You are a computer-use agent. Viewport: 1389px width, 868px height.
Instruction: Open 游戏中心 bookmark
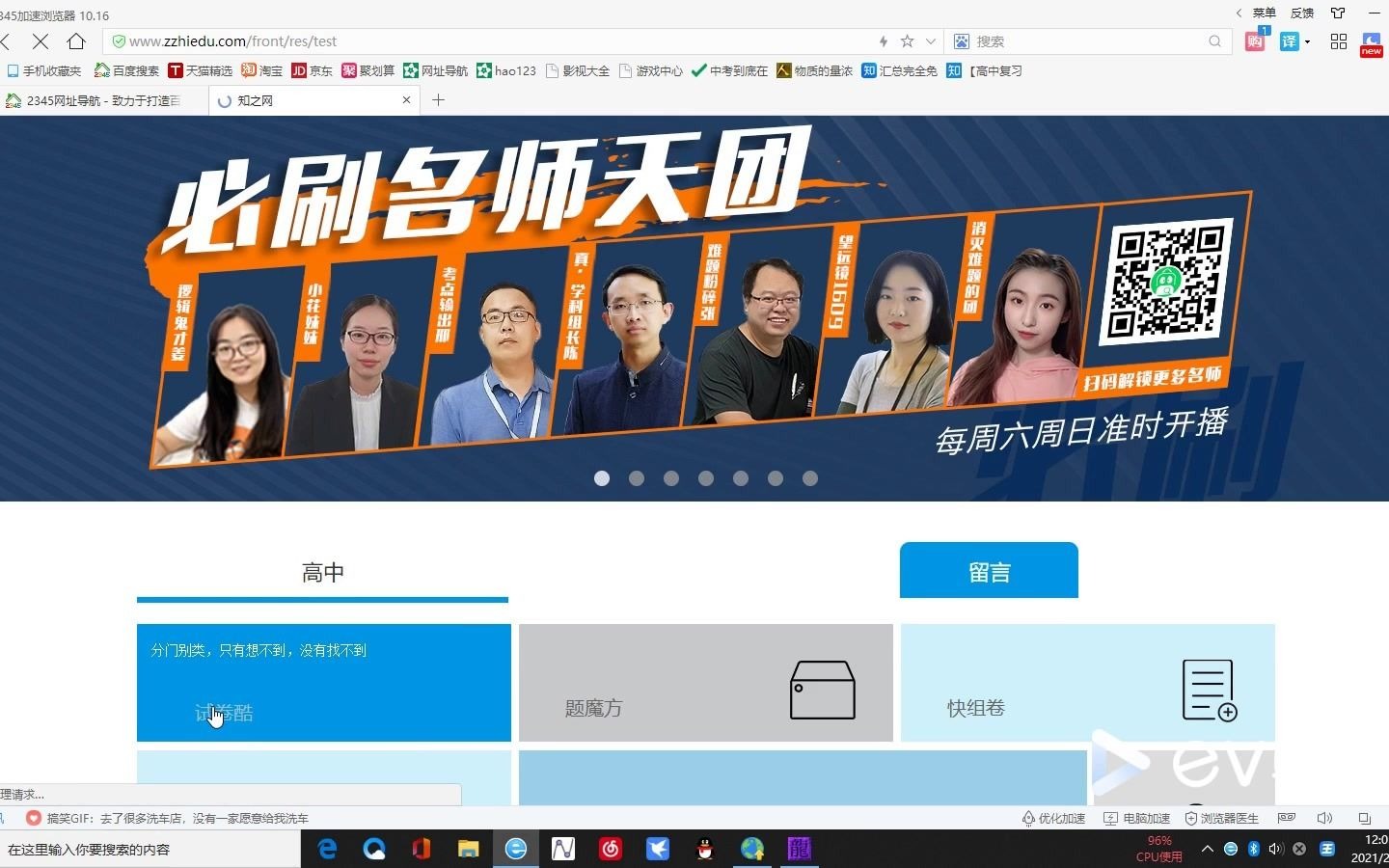click(651, 70)
